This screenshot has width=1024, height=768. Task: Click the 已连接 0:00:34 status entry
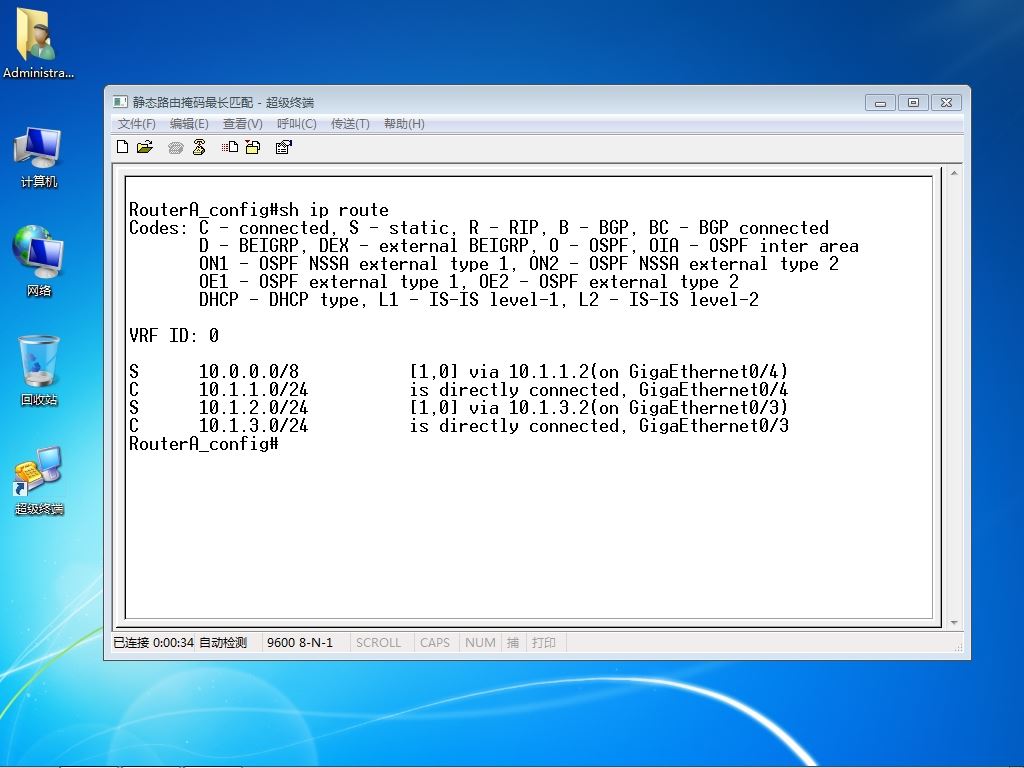(153, 643)
